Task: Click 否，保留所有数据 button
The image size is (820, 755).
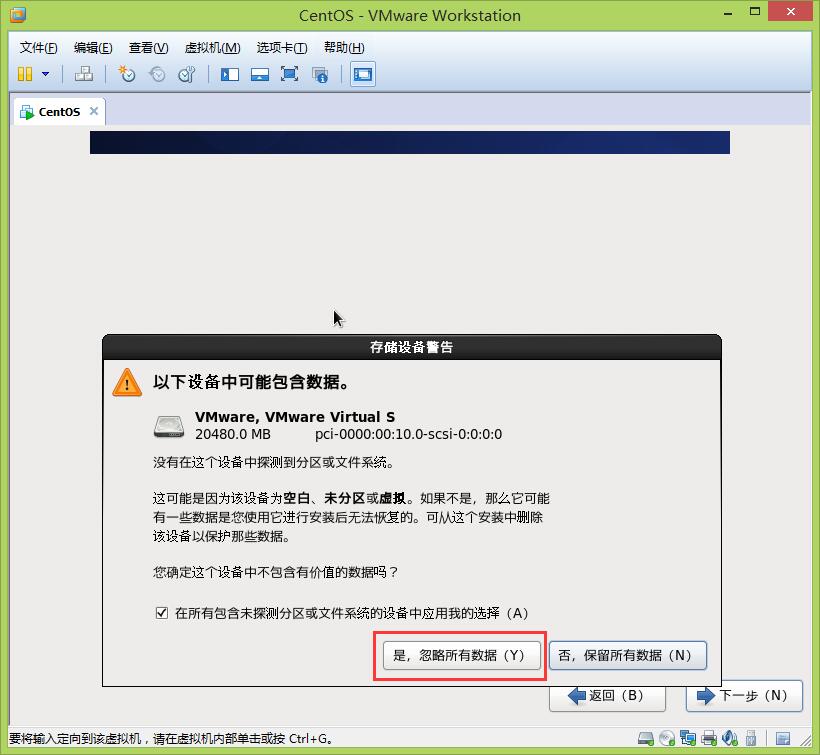Action: click(x=628, y=656)
